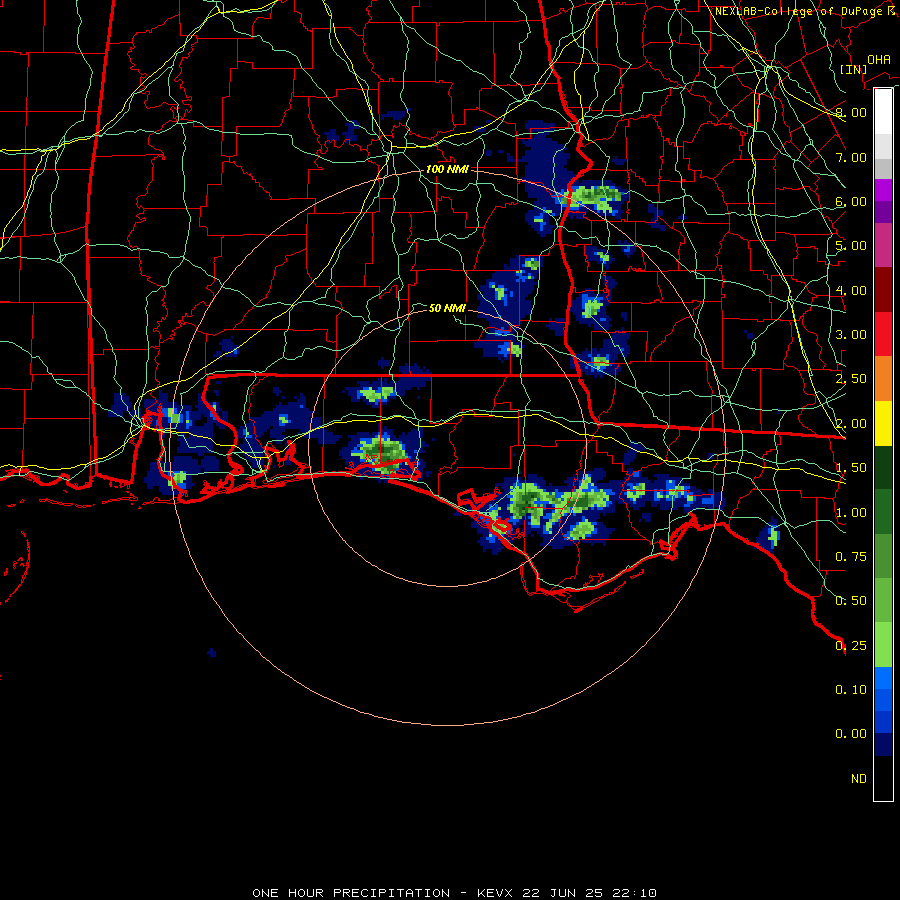Click the 7.00 legend value
The image size is (900, 900).
click(x=851, y=157)
